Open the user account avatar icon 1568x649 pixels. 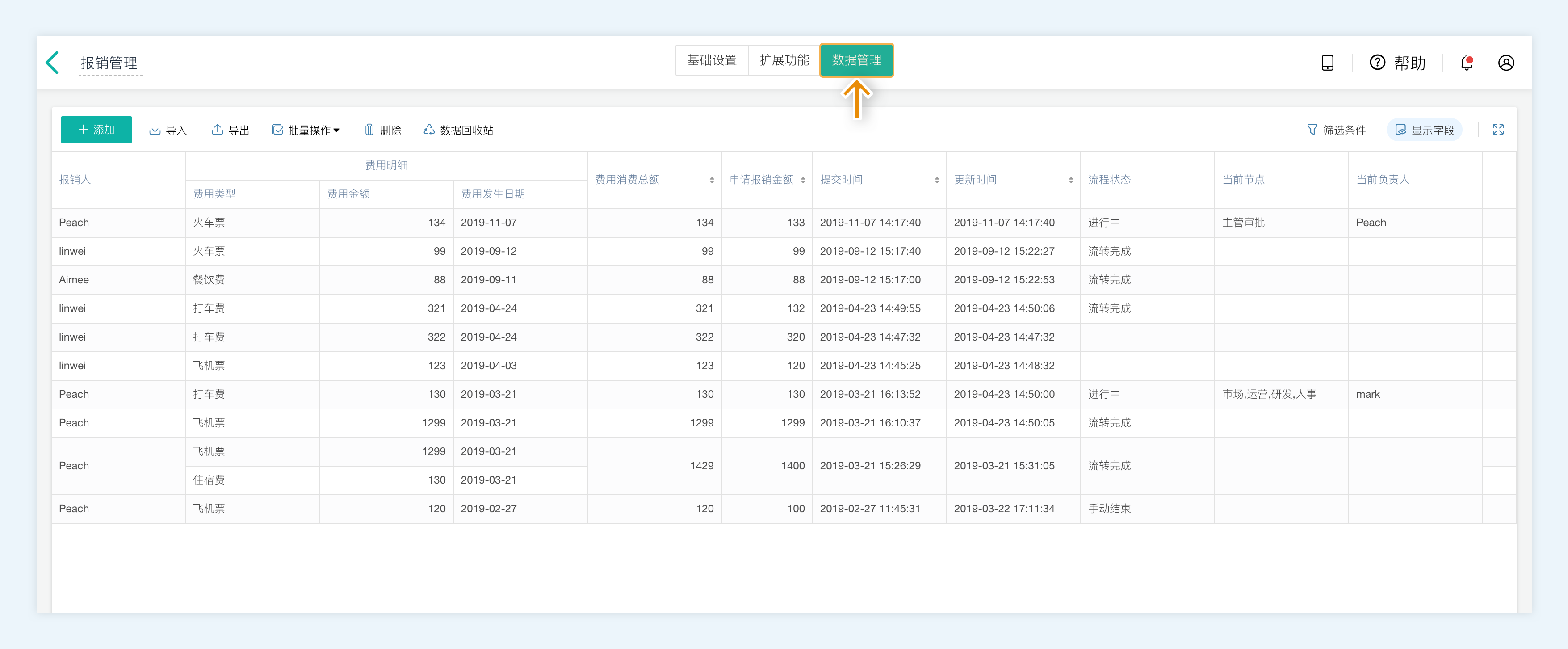(x=1505, y=63)
